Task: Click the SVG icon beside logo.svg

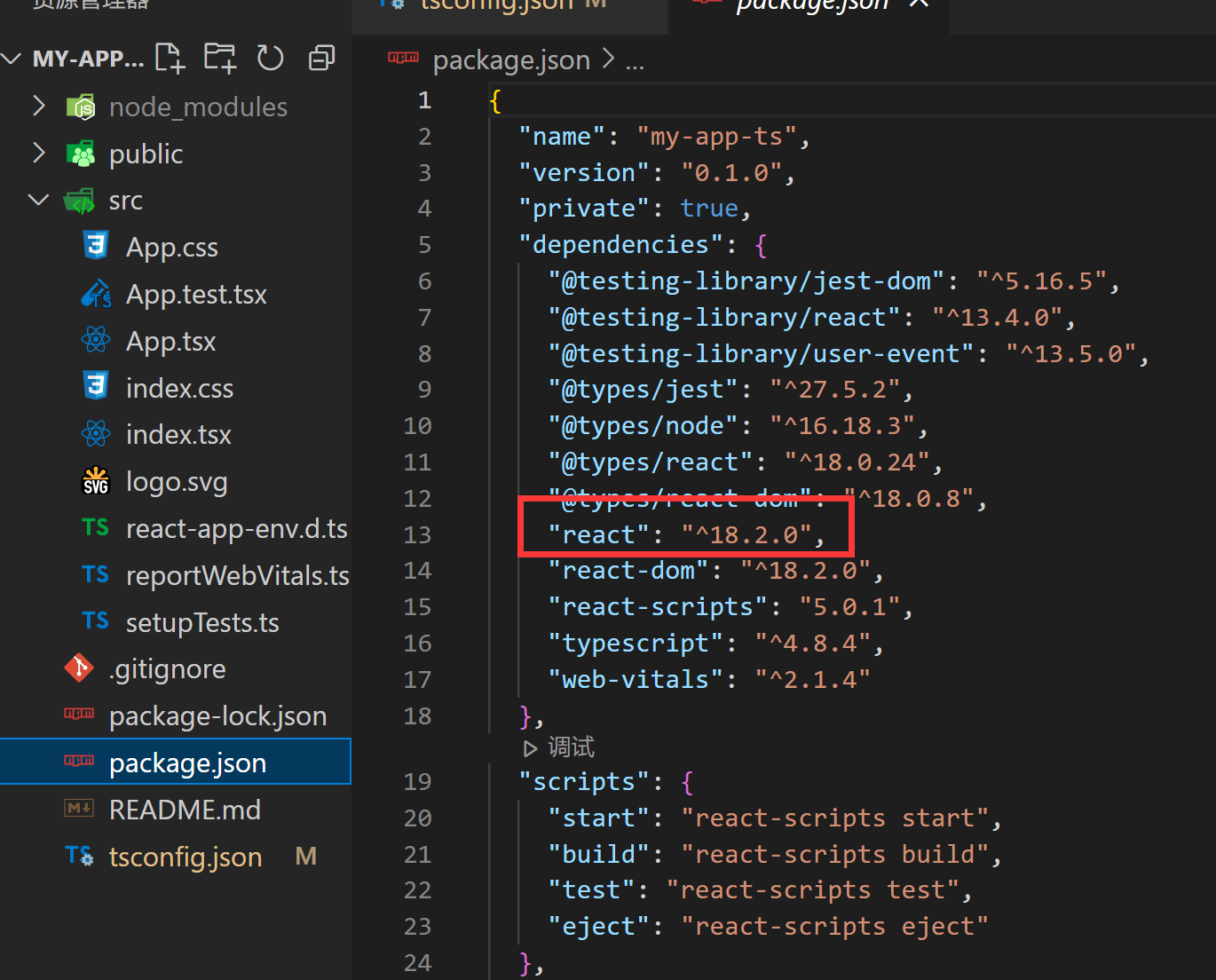Action: click(95, 481)
